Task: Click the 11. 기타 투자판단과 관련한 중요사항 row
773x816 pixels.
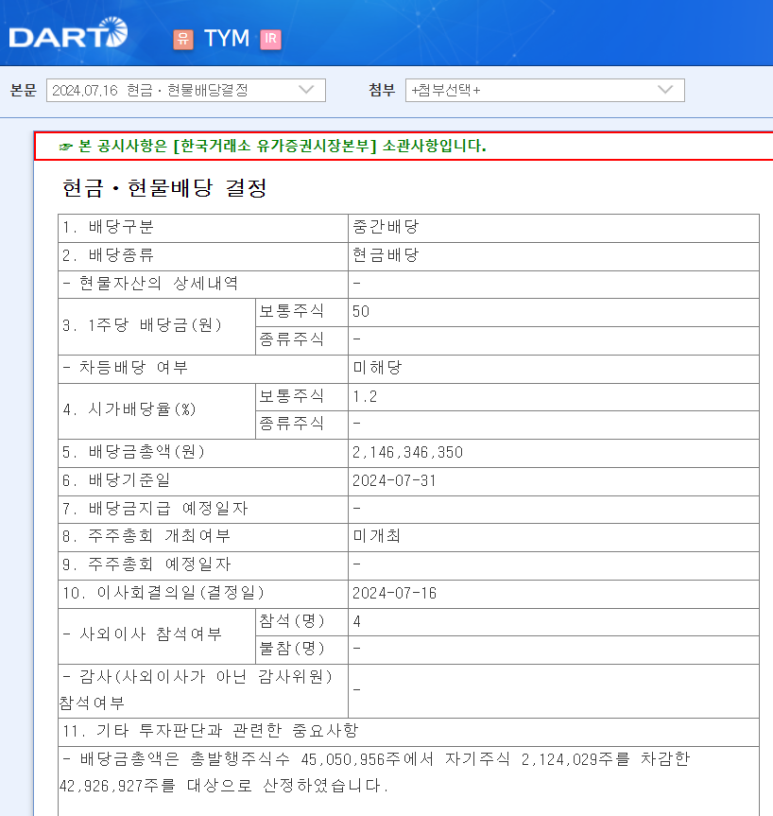Action: pyautogui.click(x=409, y=732)
